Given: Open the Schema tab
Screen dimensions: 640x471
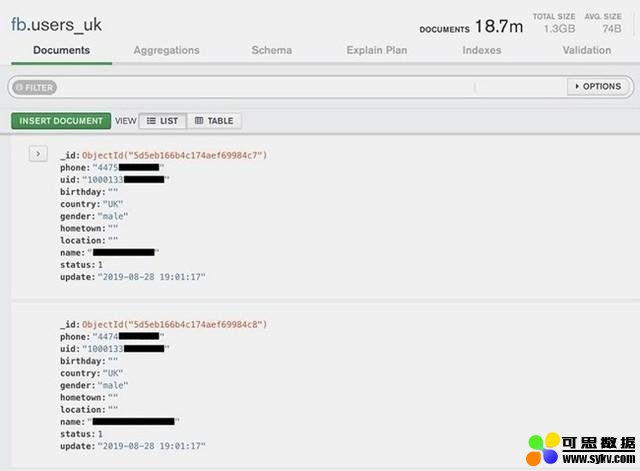Looking at the screenshot, I should coord(271,50).
